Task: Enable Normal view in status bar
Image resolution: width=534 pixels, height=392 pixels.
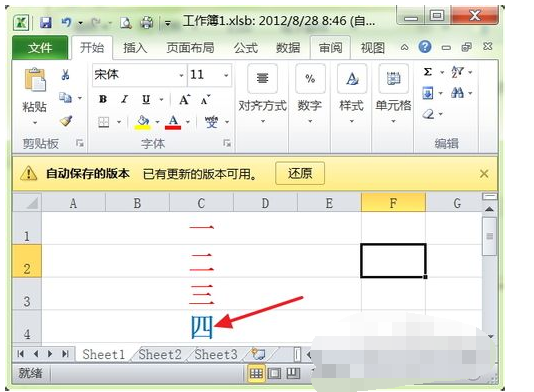Action: point(256,374)
